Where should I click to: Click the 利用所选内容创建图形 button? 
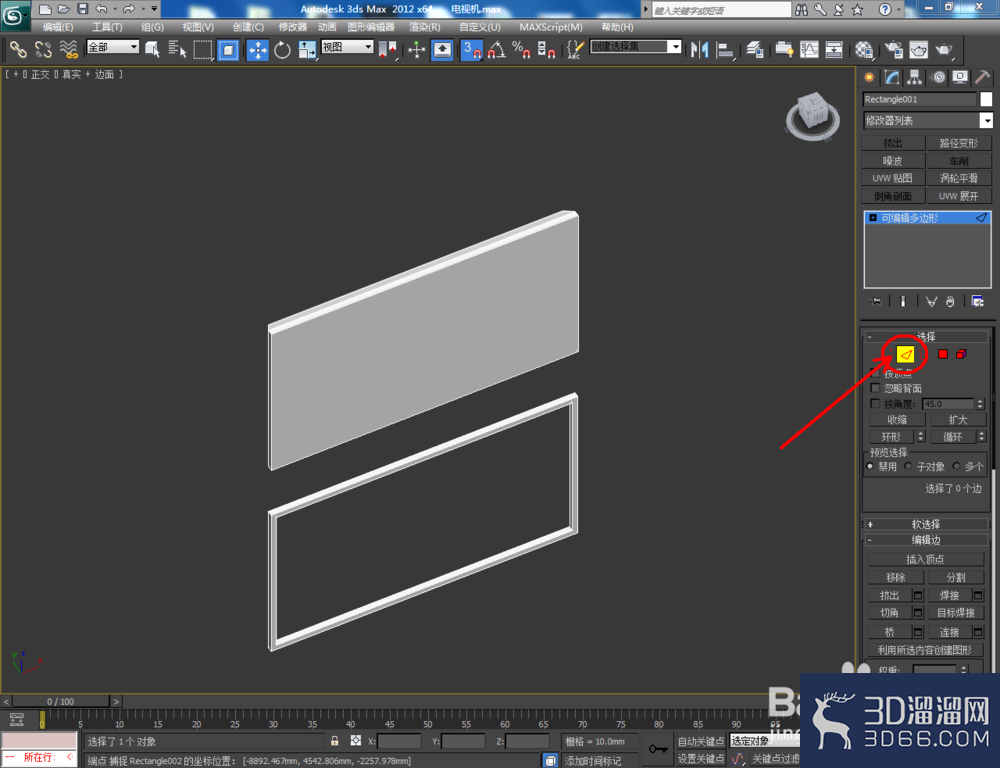click(x=925, y=650)
